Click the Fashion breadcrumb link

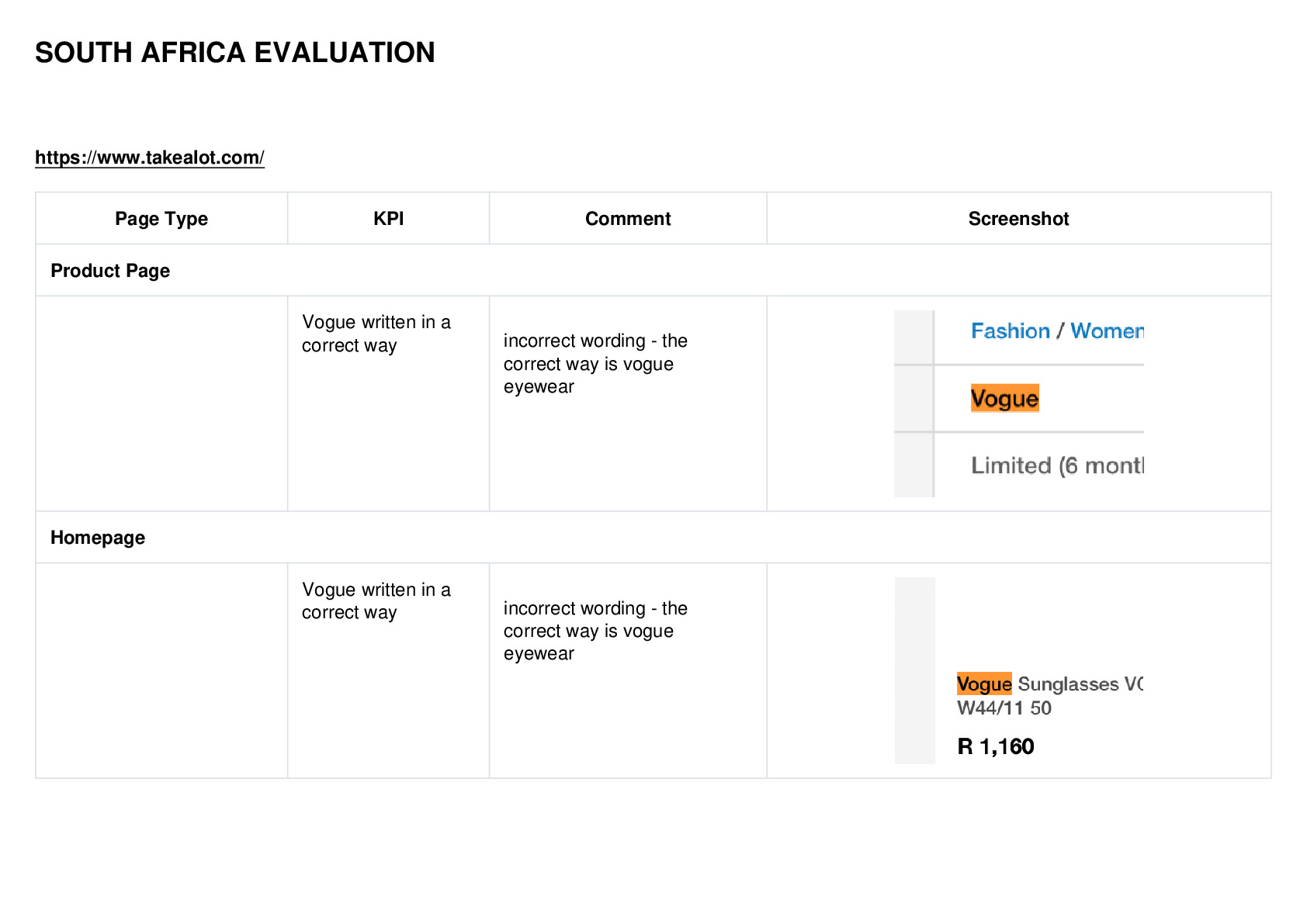(1010, 331)
